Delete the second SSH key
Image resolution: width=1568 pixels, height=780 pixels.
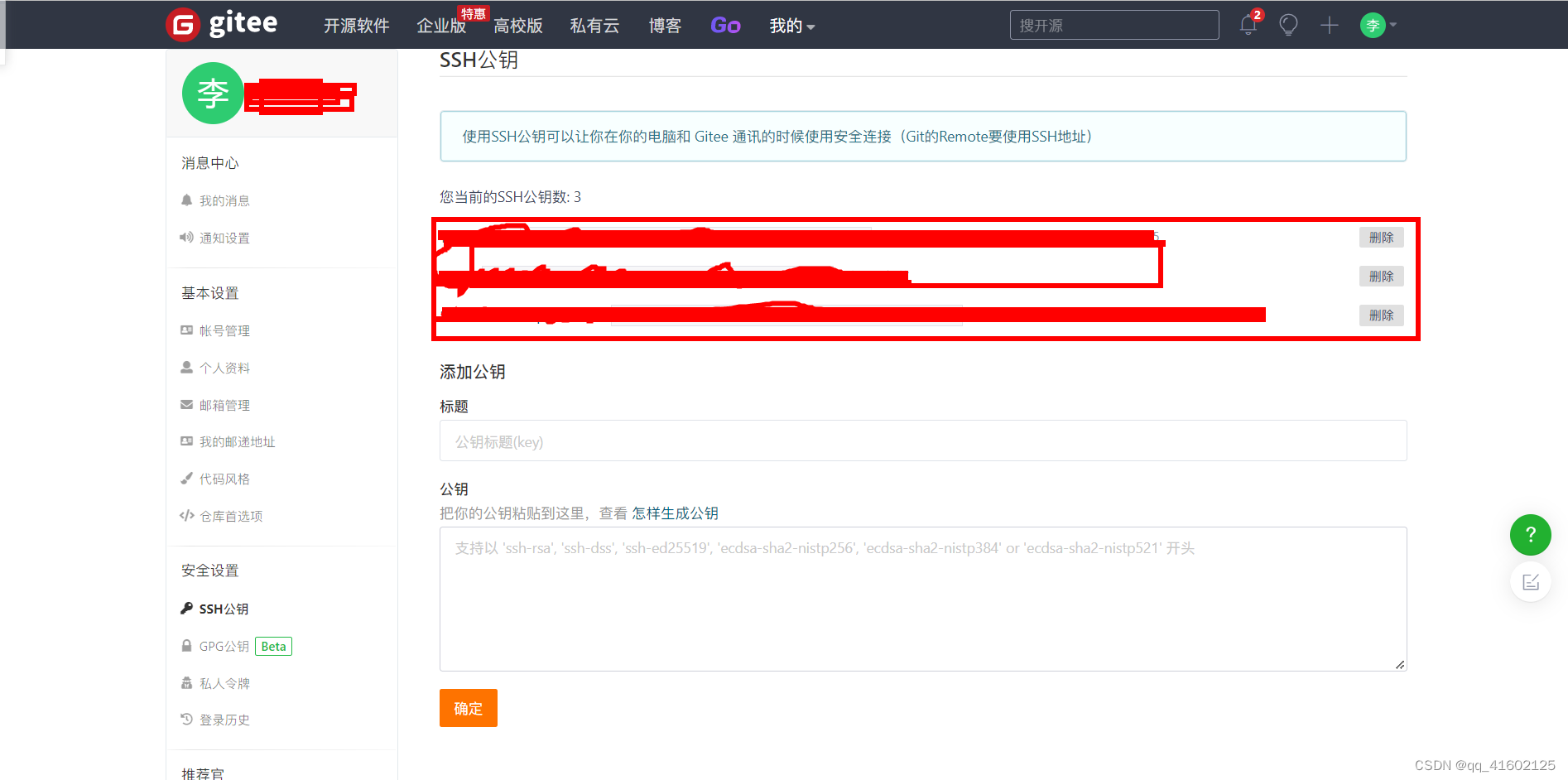(x=1381, y=276)
